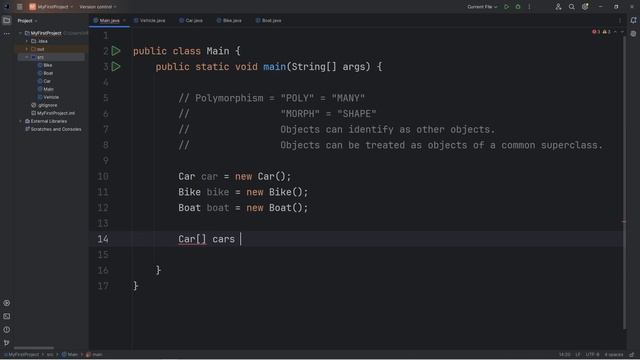Change file encoding UTF-8 in status bar

[592, 355]
